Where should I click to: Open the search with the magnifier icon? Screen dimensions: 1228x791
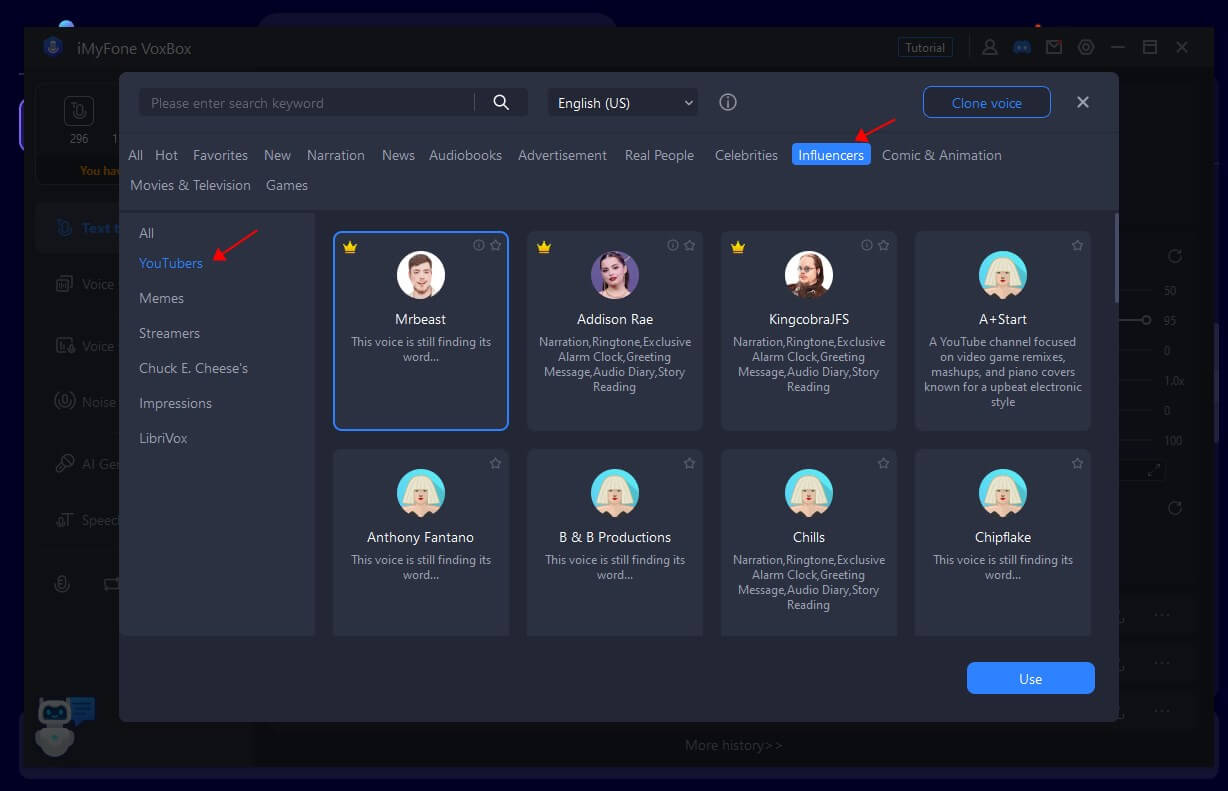pyautogui.click(x=501, y=102)
